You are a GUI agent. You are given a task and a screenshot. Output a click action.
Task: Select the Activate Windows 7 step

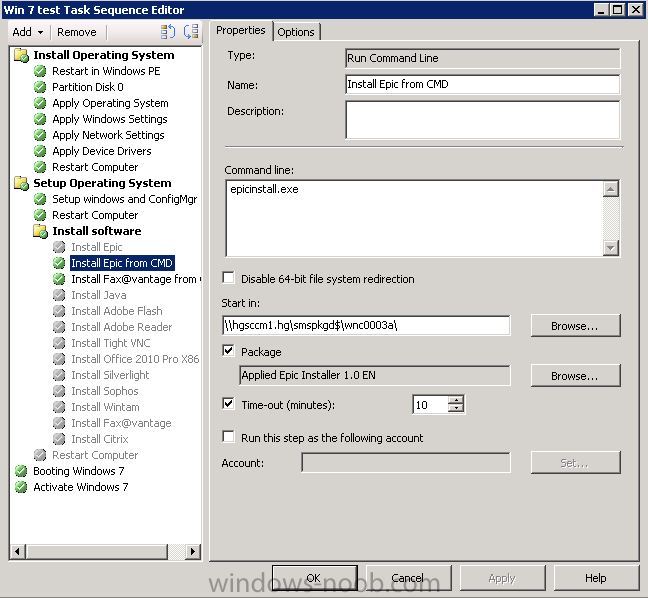pyautogui.click(x=81, y=487)
